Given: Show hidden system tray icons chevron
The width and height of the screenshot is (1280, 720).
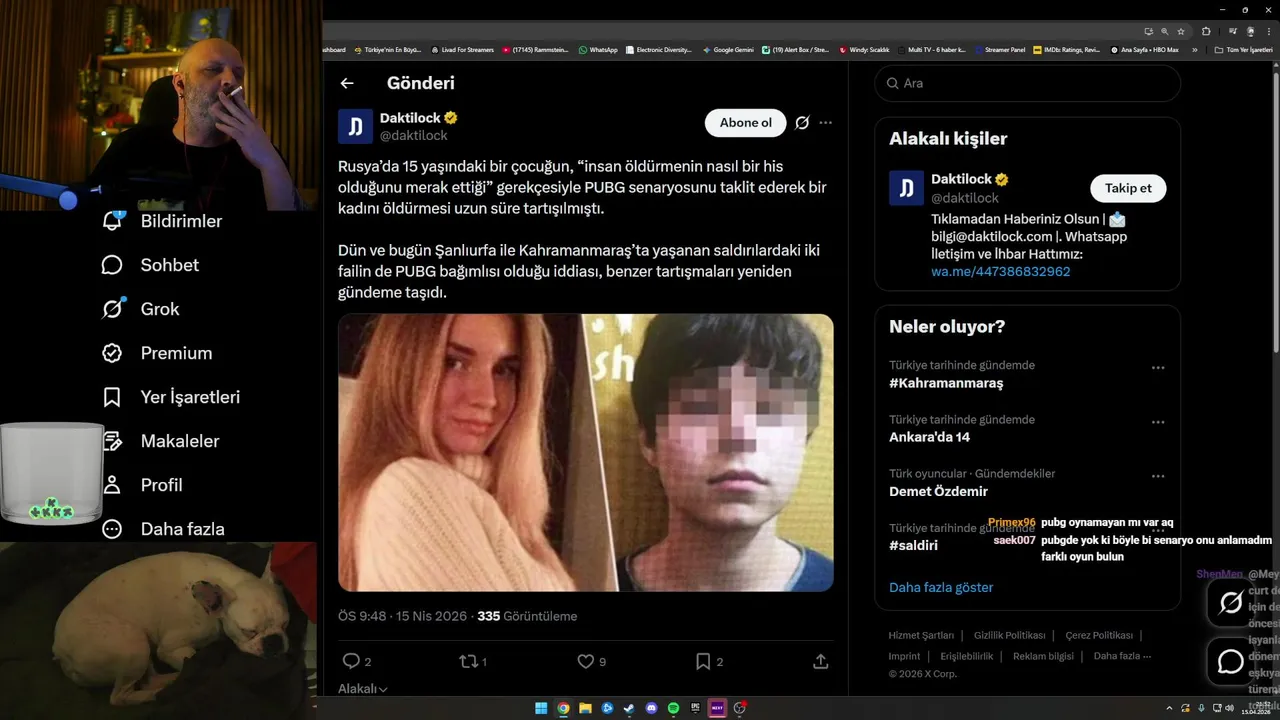Looking at the screenshot, I should [1169, 708].
